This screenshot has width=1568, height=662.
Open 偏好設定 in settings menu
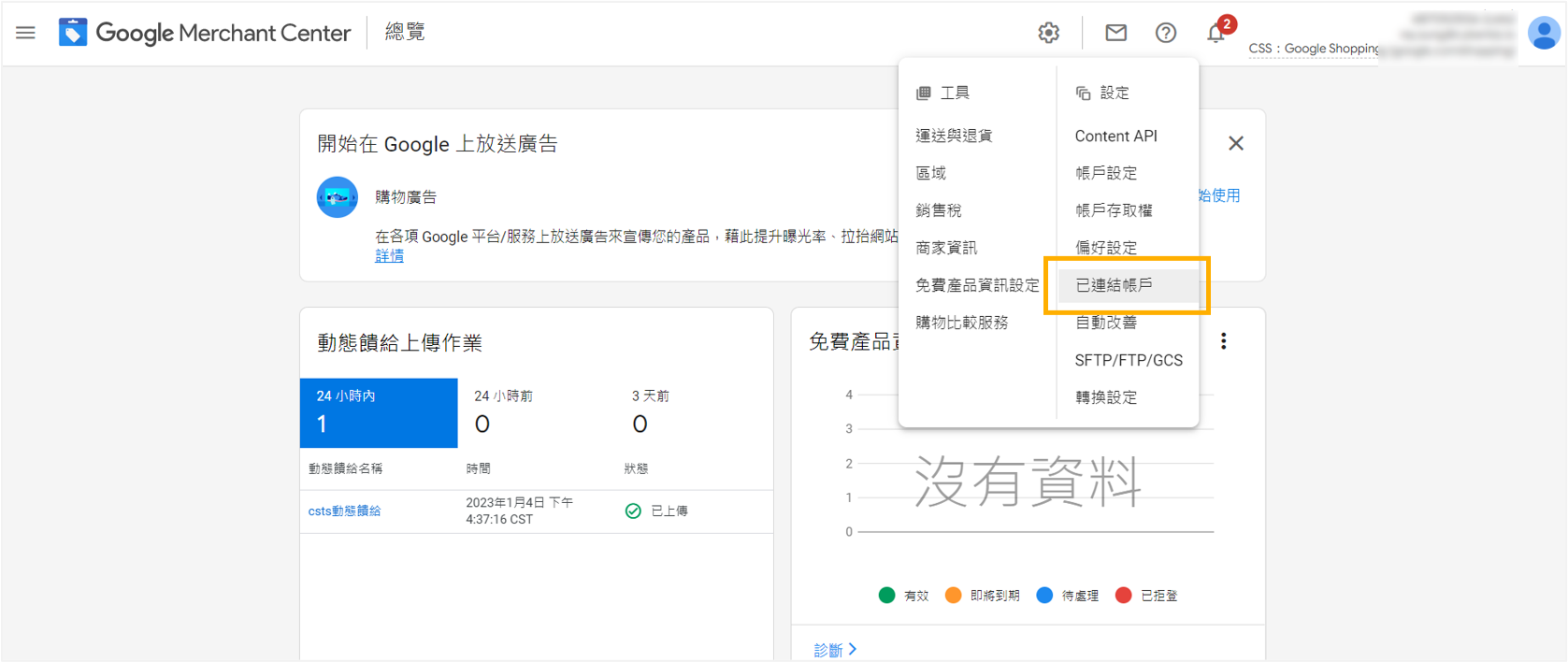tap(1106, 248)
